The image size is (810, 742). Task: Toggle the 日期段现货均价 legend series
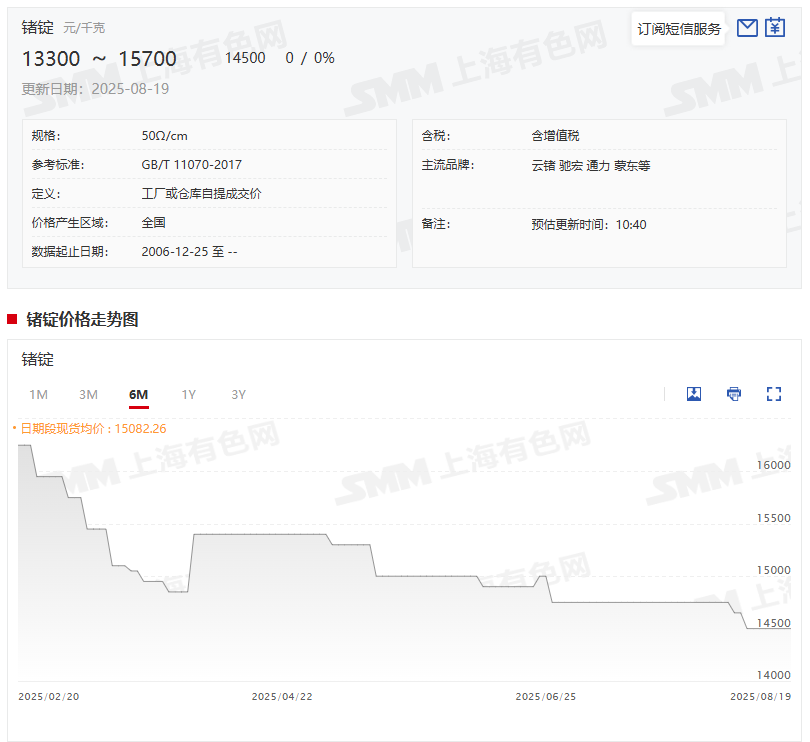tap(90, 428)
